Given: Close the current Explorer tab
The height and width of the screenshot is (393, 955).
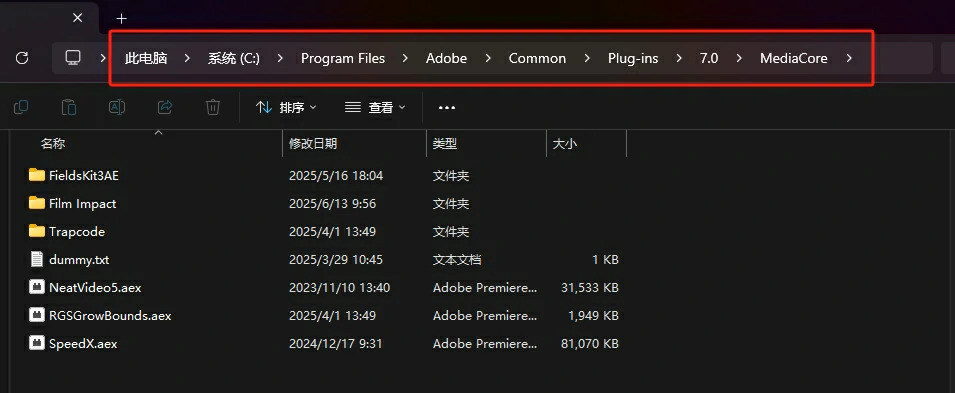Looking at the screenshot, I should 77,18.
